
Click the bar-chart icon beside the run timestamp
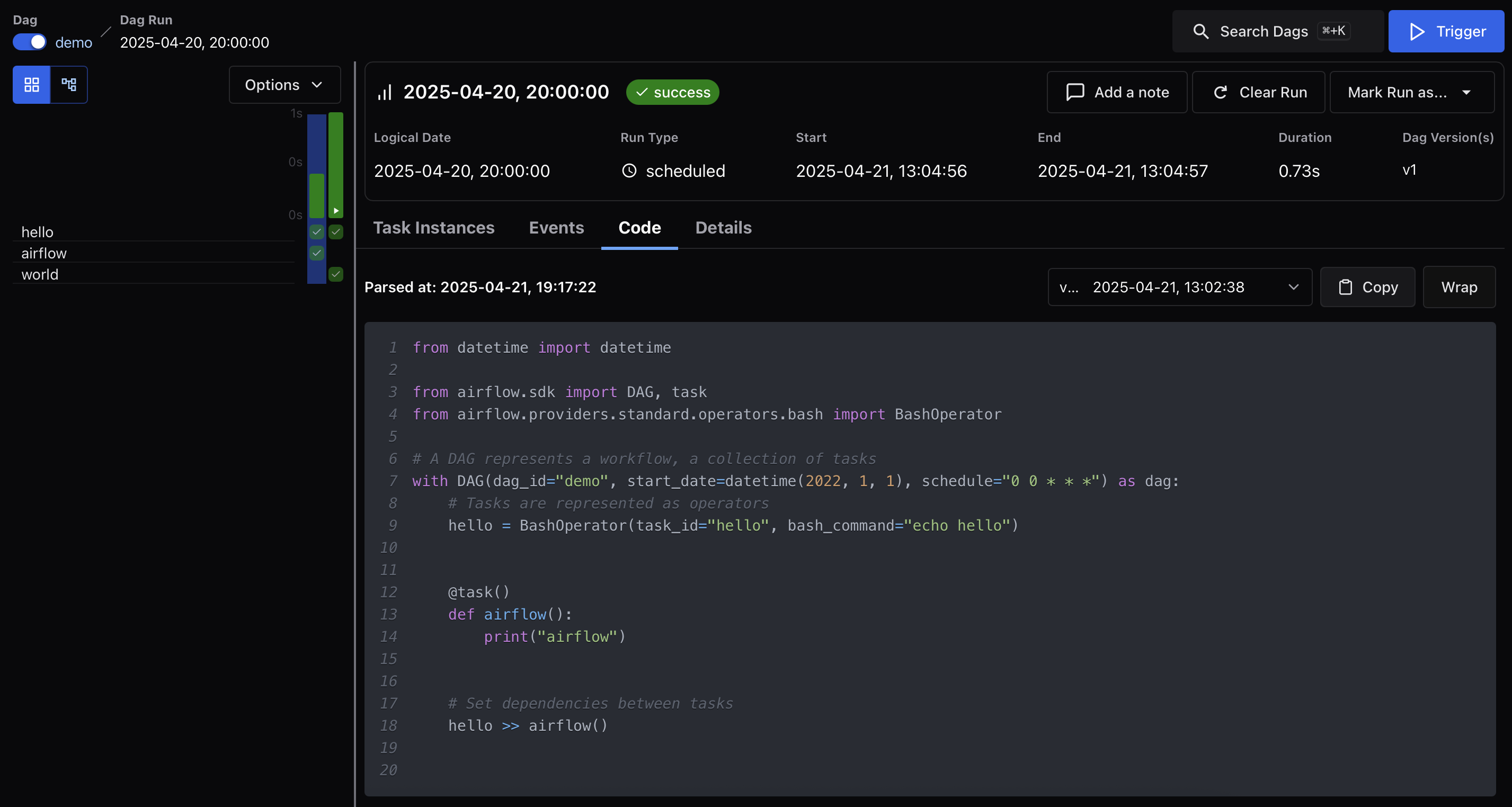click(385, 92)
